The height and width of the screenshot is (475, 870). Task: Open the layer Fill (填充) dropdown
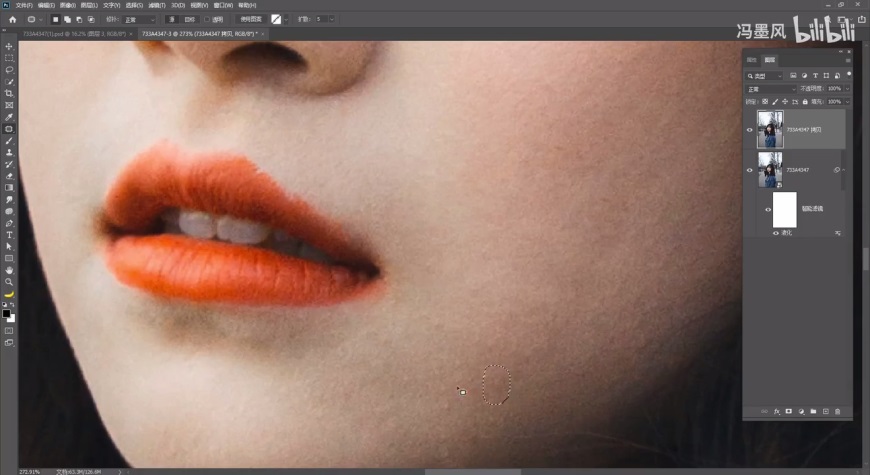(847, 102)
